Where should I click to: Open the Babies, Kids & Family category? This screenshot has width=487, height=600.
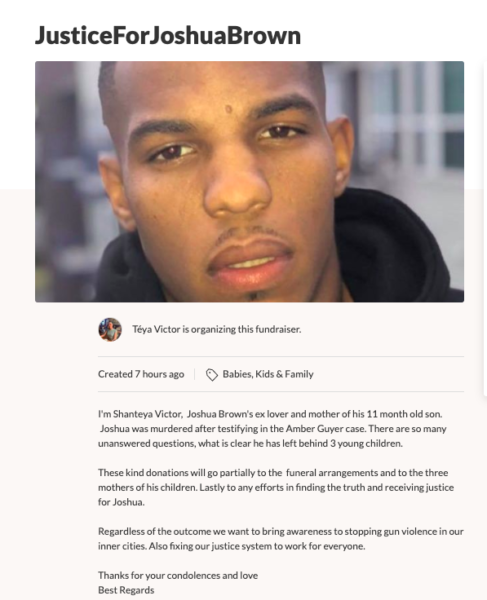[x=268, y=374]
